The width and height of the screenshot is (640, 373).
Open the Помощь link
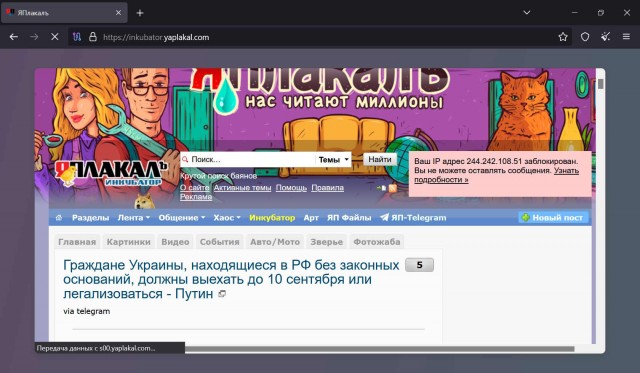[291, 188]
